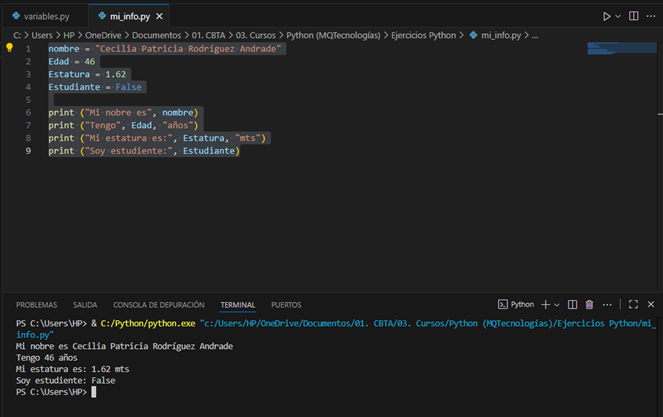Screen dimensions: 663x417
Task: Open the PROBLEMAS panel tab
Action: coord(36,304)
